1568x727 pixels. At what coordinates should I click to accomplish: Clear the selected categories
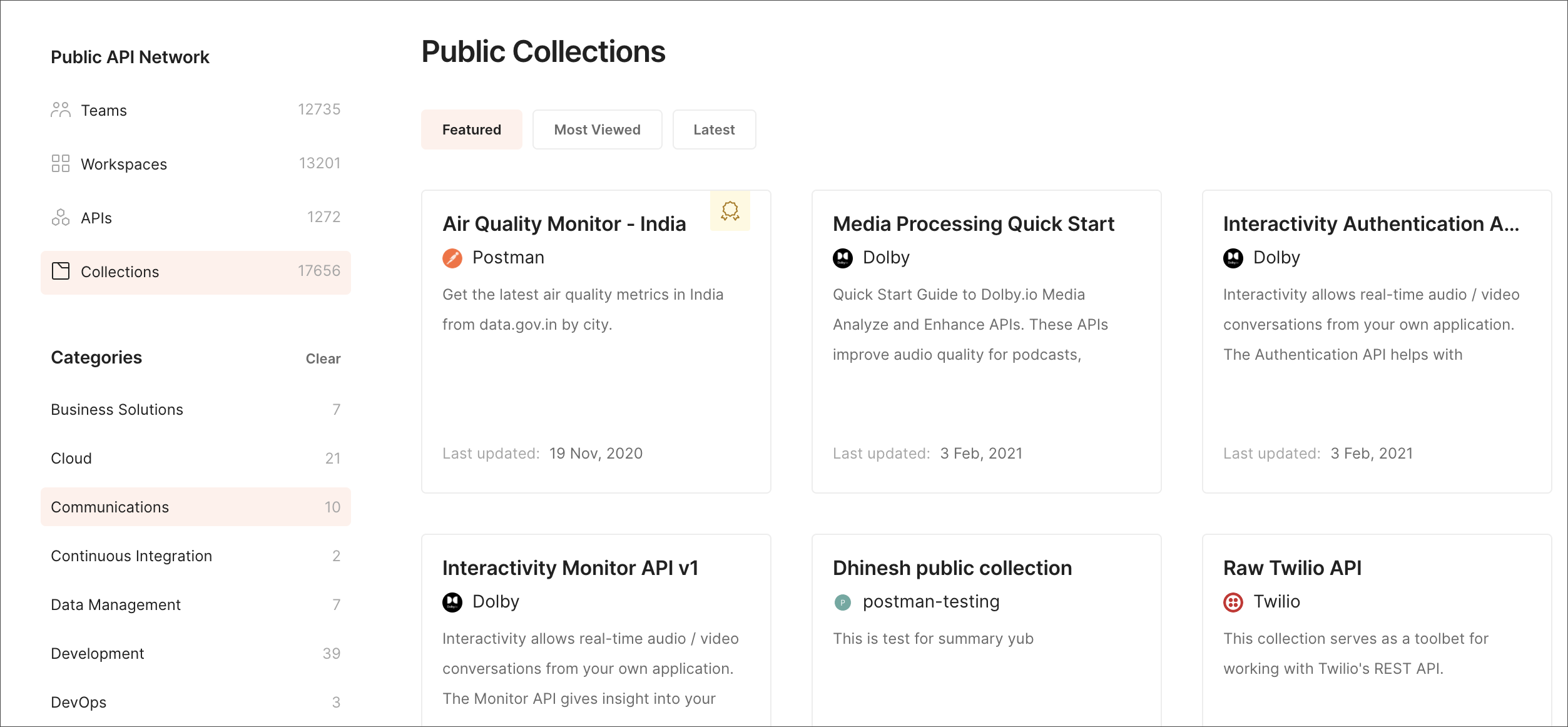323,358
